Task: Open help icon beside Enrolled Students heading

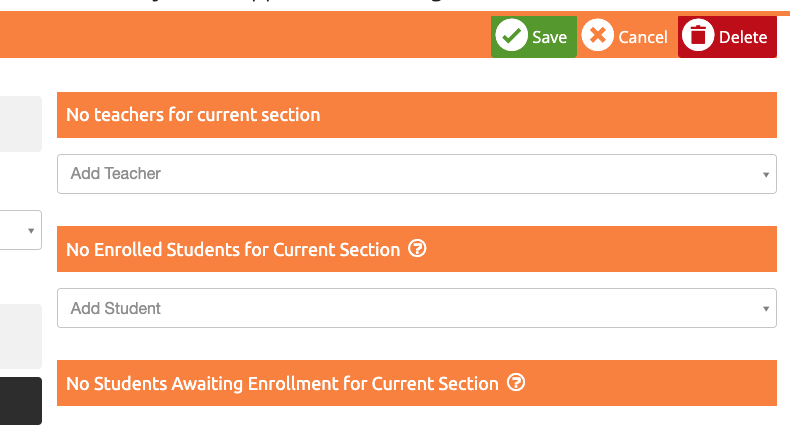Action: (x=417, y=248)
